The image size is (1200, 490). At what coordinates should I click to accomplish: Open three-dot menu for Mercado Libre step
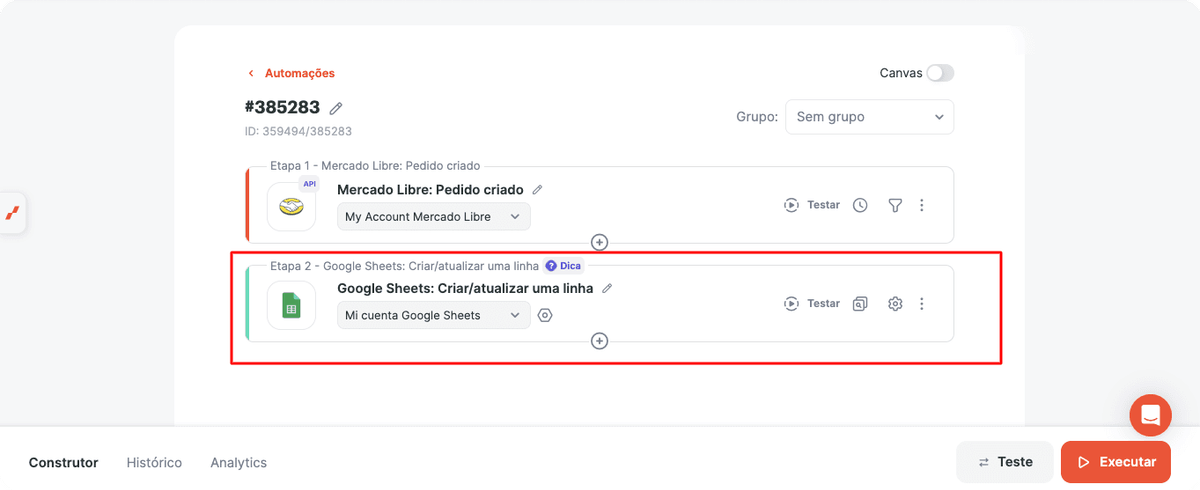point(922,205)
